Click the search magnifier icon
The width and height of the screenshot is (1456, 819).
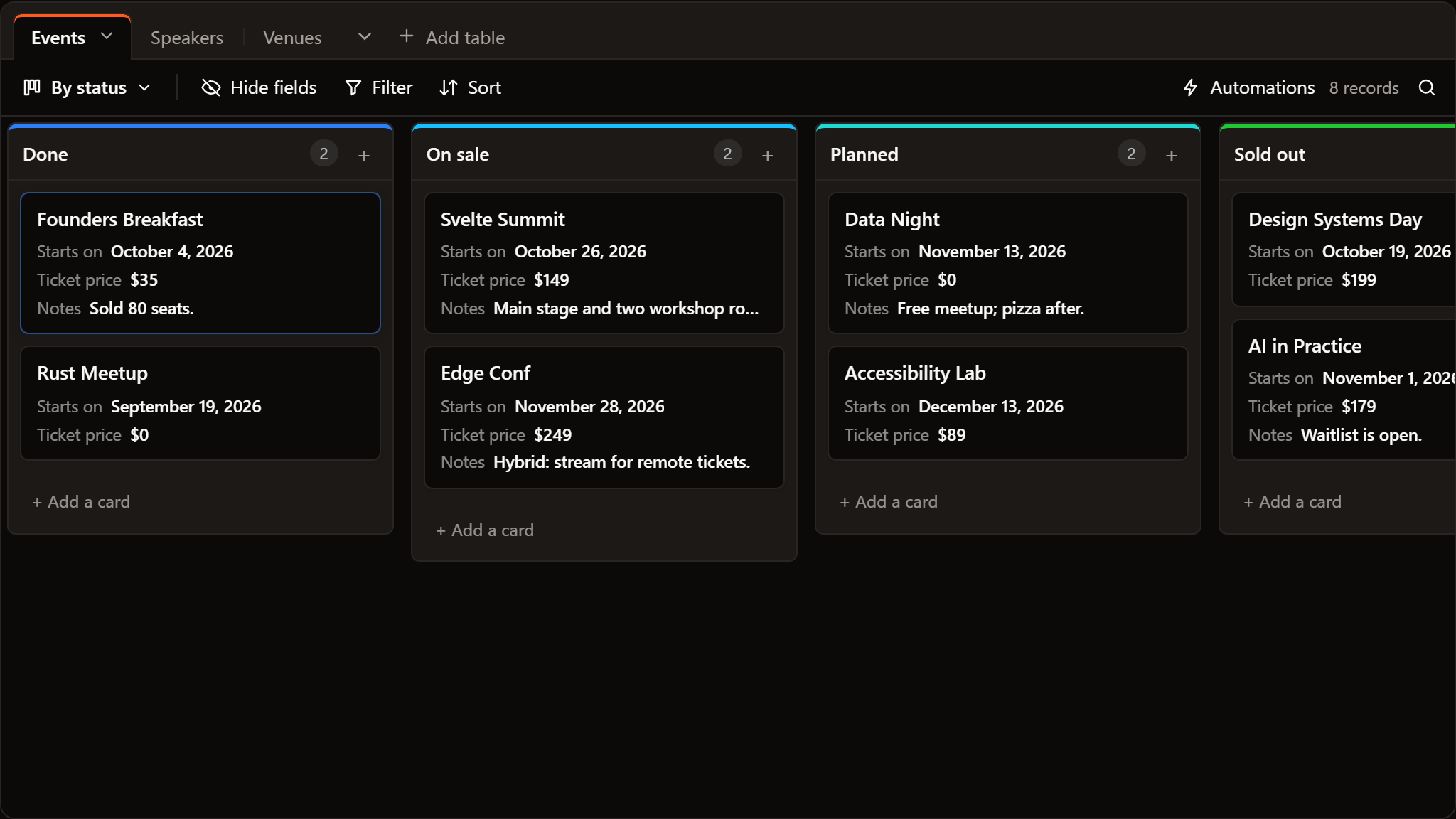point(1426,87)
